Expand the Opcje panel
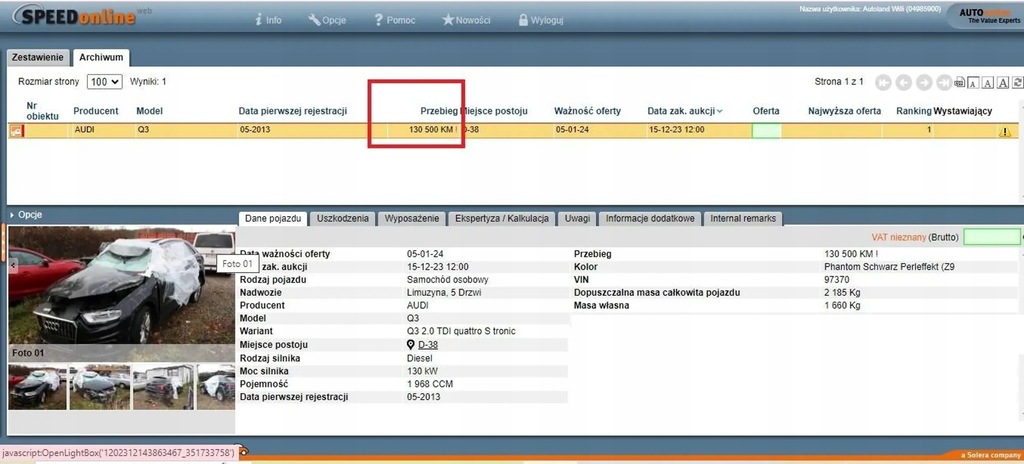Image resolution: width=1024 pixels, height=464 pixels. click(26, 214)
